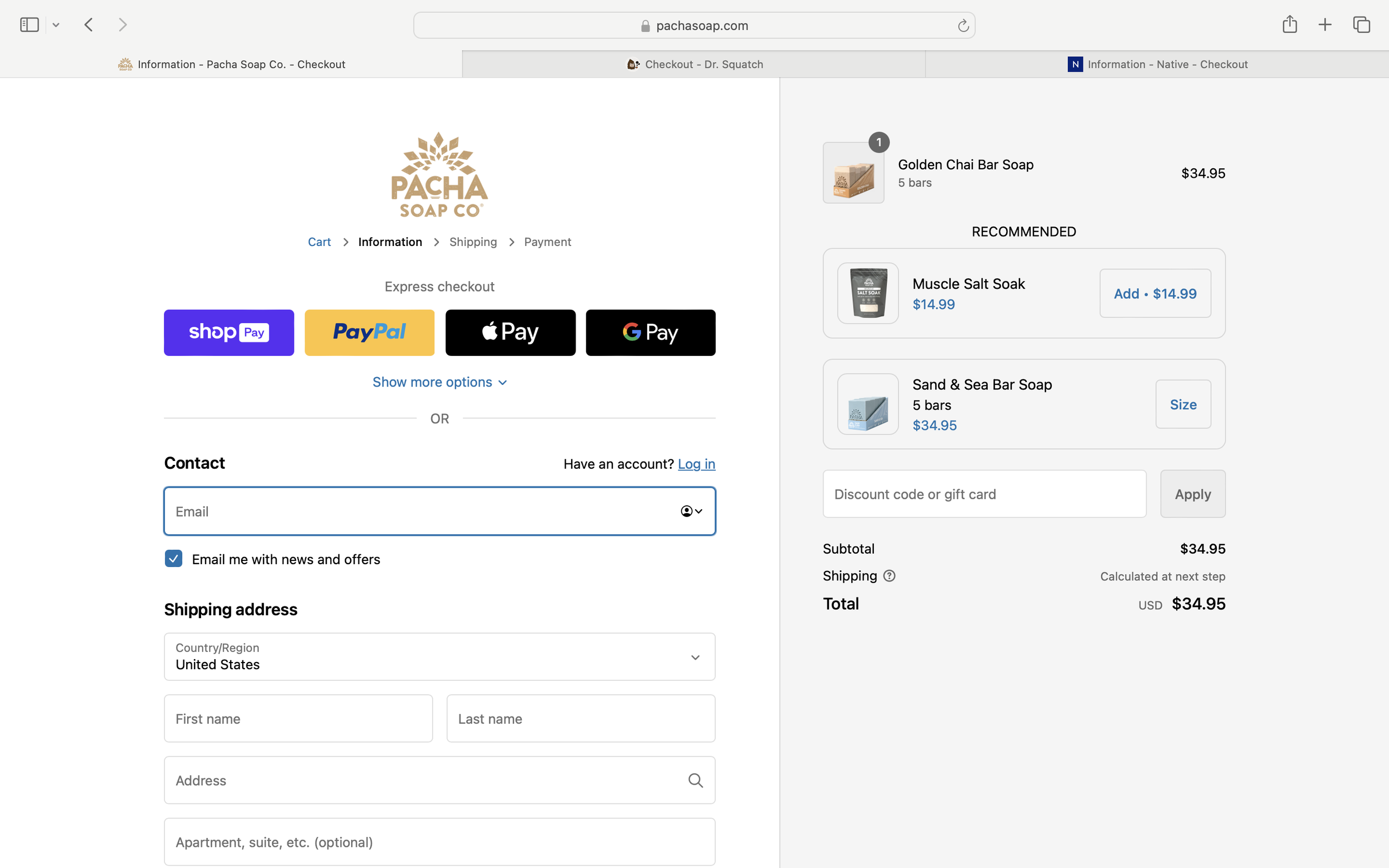Click the Golden Chai Bar Soap thumbnail
1389x868 pixels.
[x=853, y=173]
